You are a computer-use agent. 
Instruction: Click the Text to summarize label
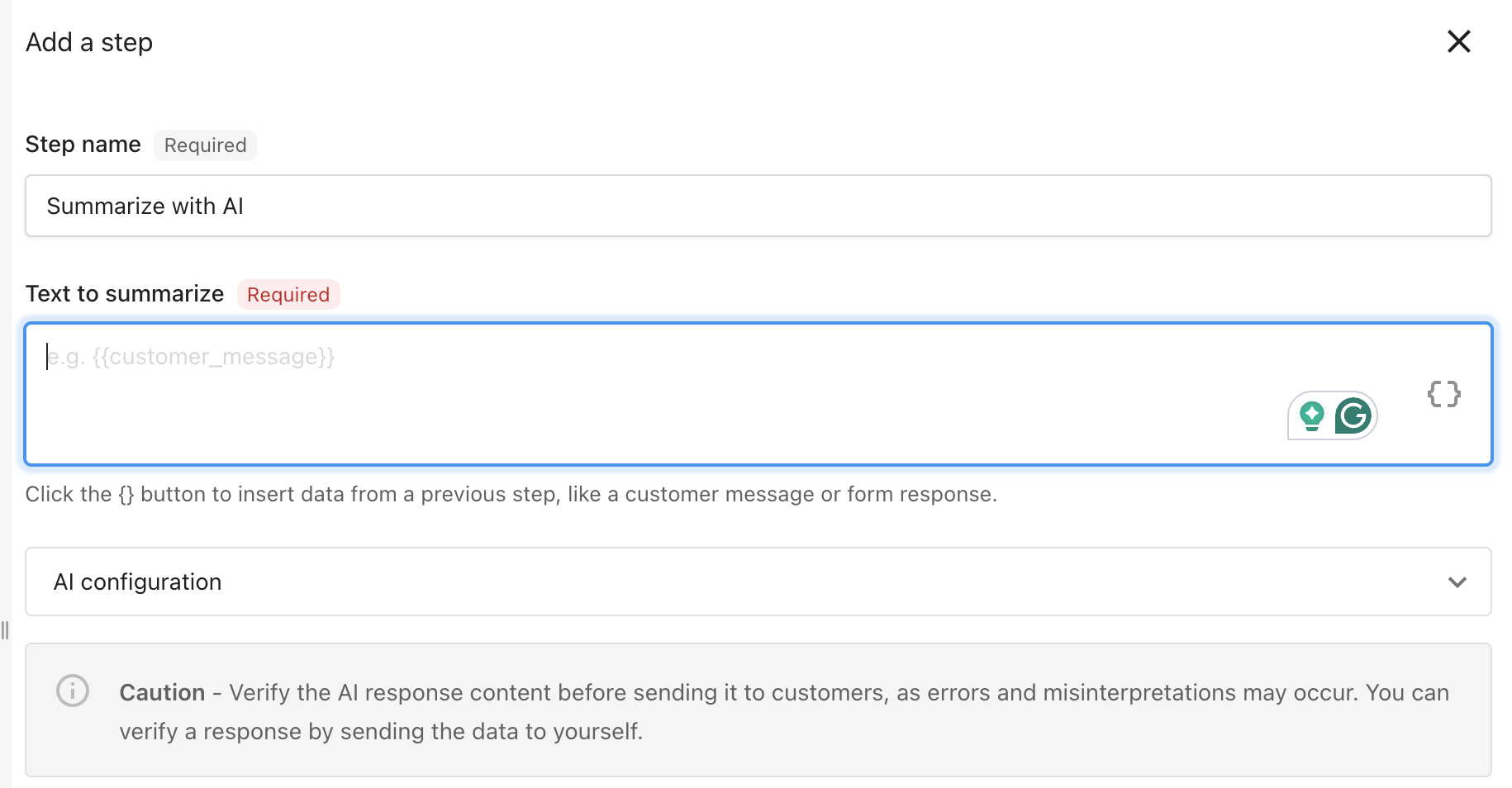(125, 294)
